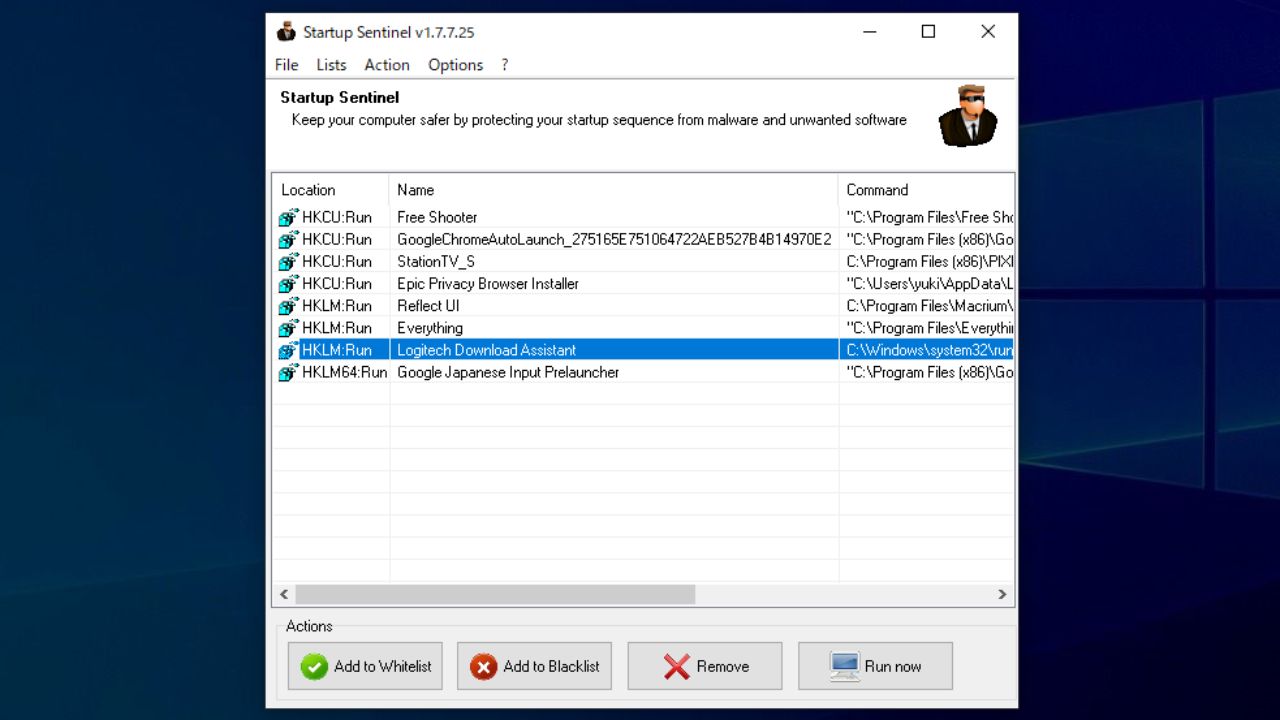Screen dimensions: 1280x720
Task: Close the Startup Sentinel window
Action: click(988, 32)
